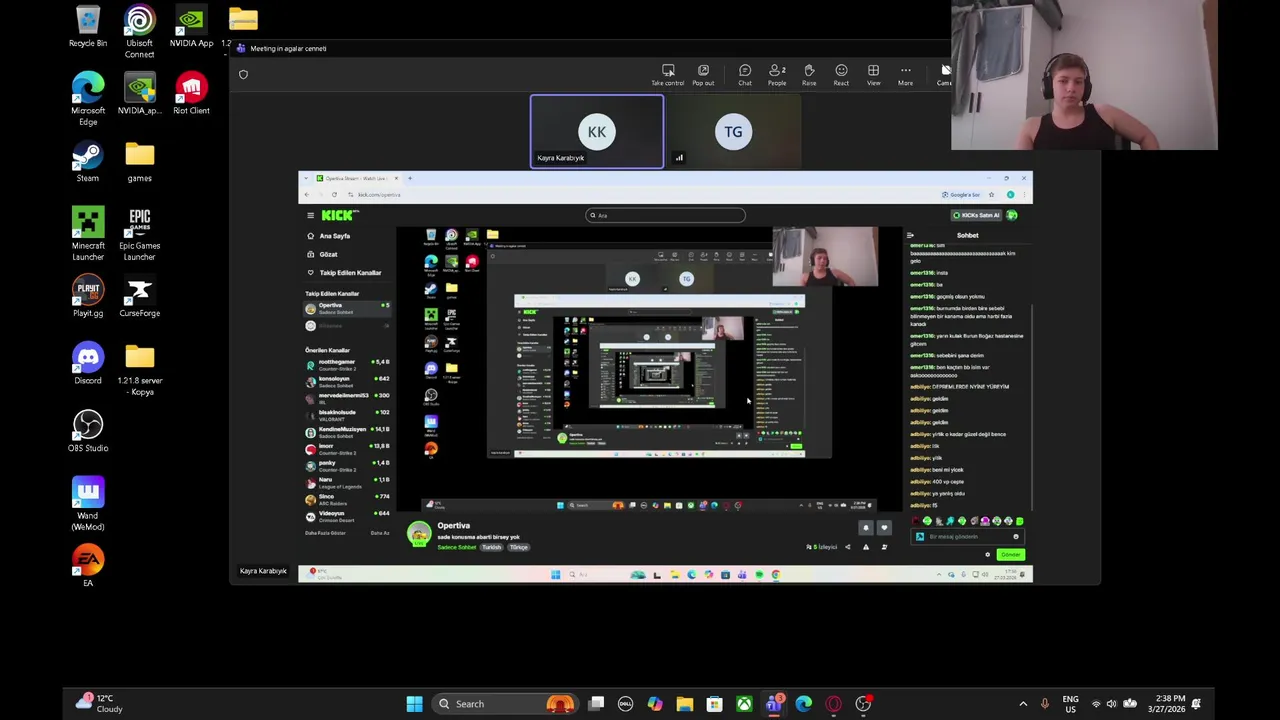Open EA desktop icon
Image resolution: width=1280 pixels, height=720 pixels.
pyautogui.click(x=88, y=566)
